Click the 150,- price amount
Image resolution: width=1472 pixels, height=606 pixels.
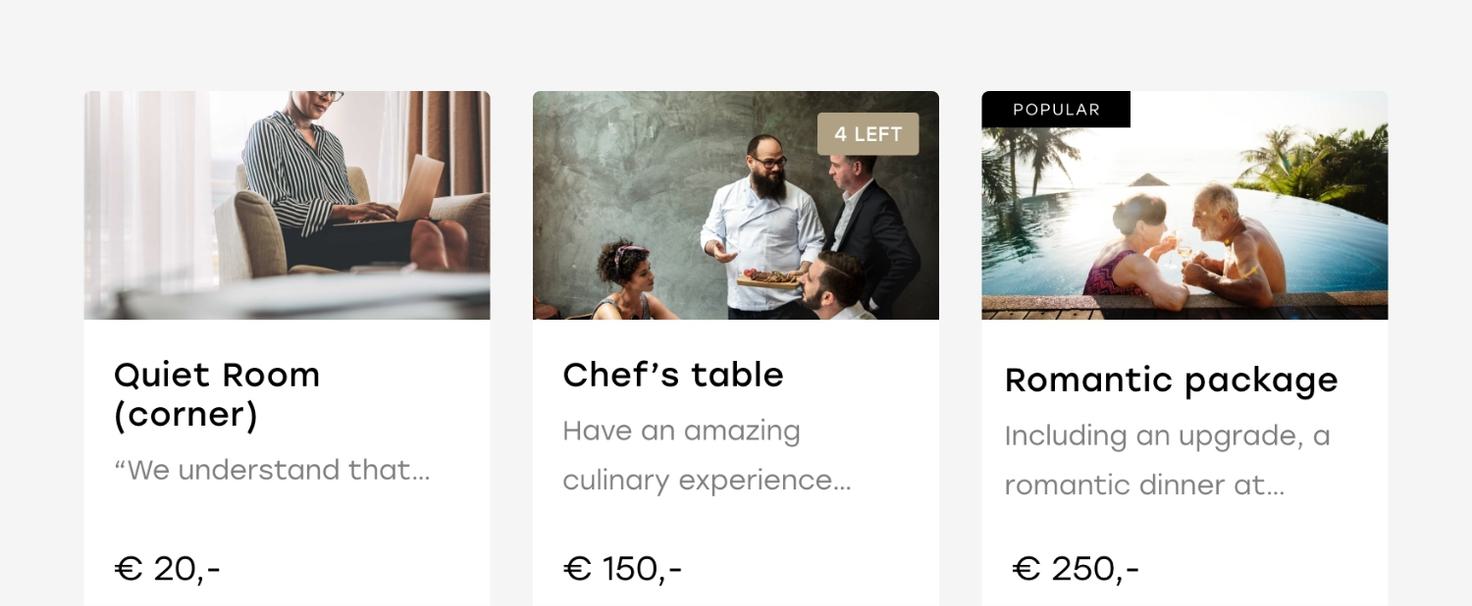[642, 569]
